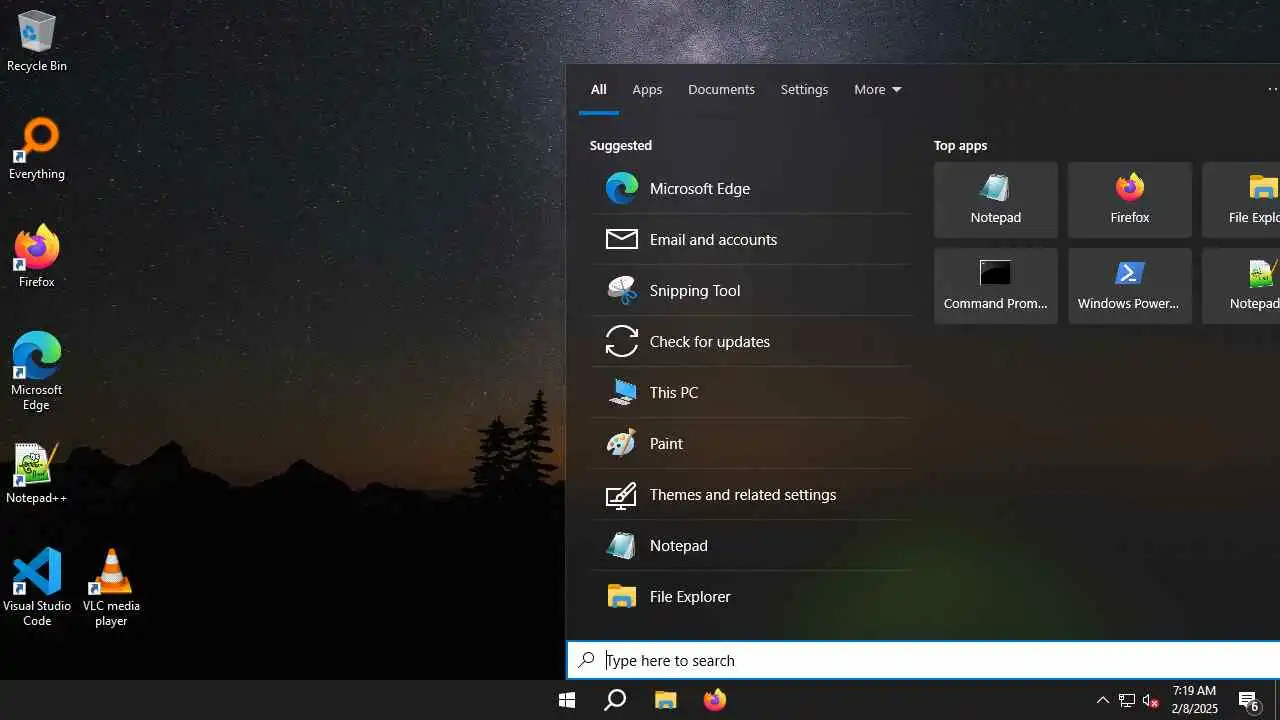1280x720 pixels.
Task: Click the taskbar Search magnifier icon
Action: [615, 700]
